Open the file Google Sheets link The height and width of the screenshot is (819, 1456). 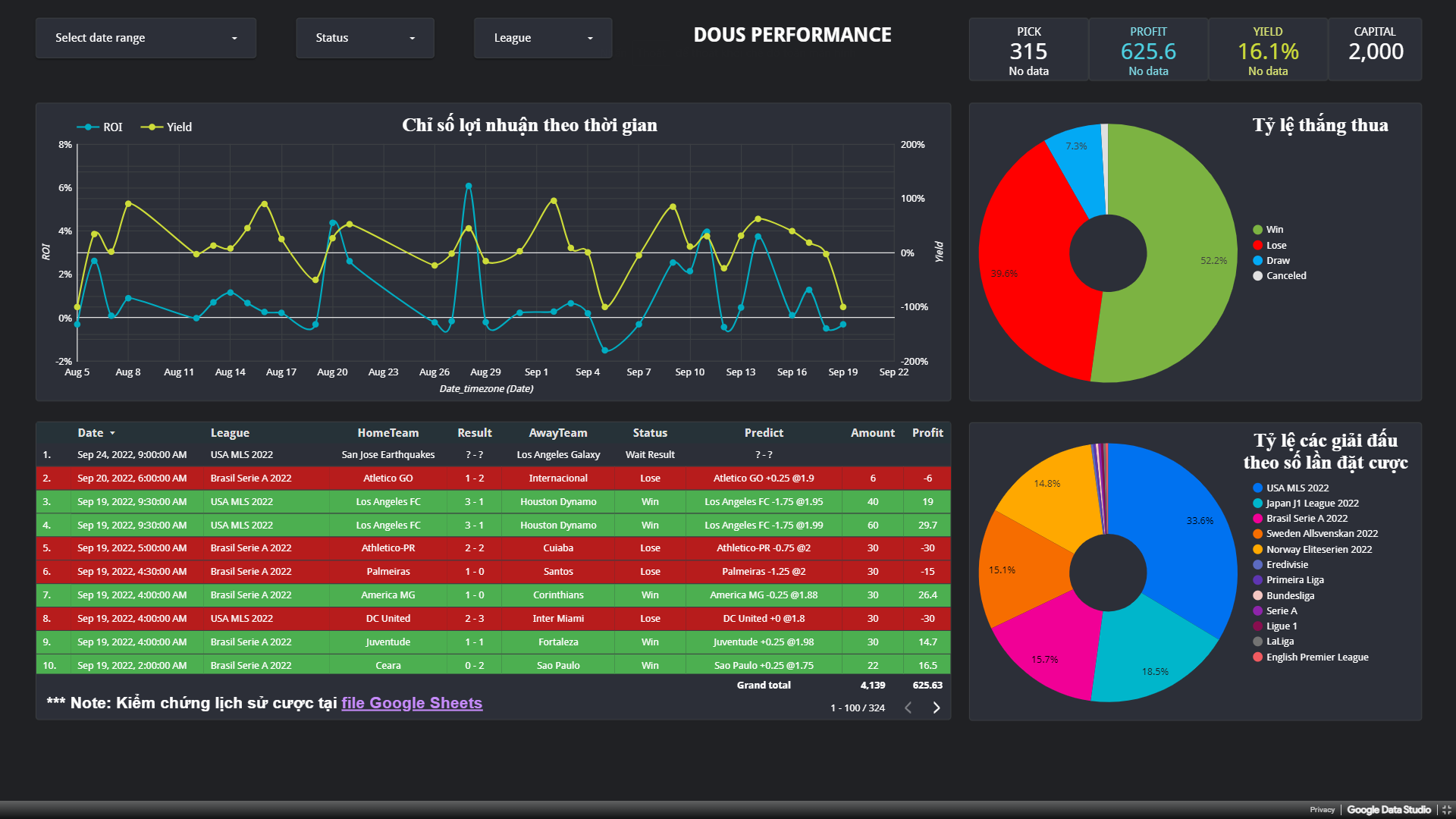point(411,703)
